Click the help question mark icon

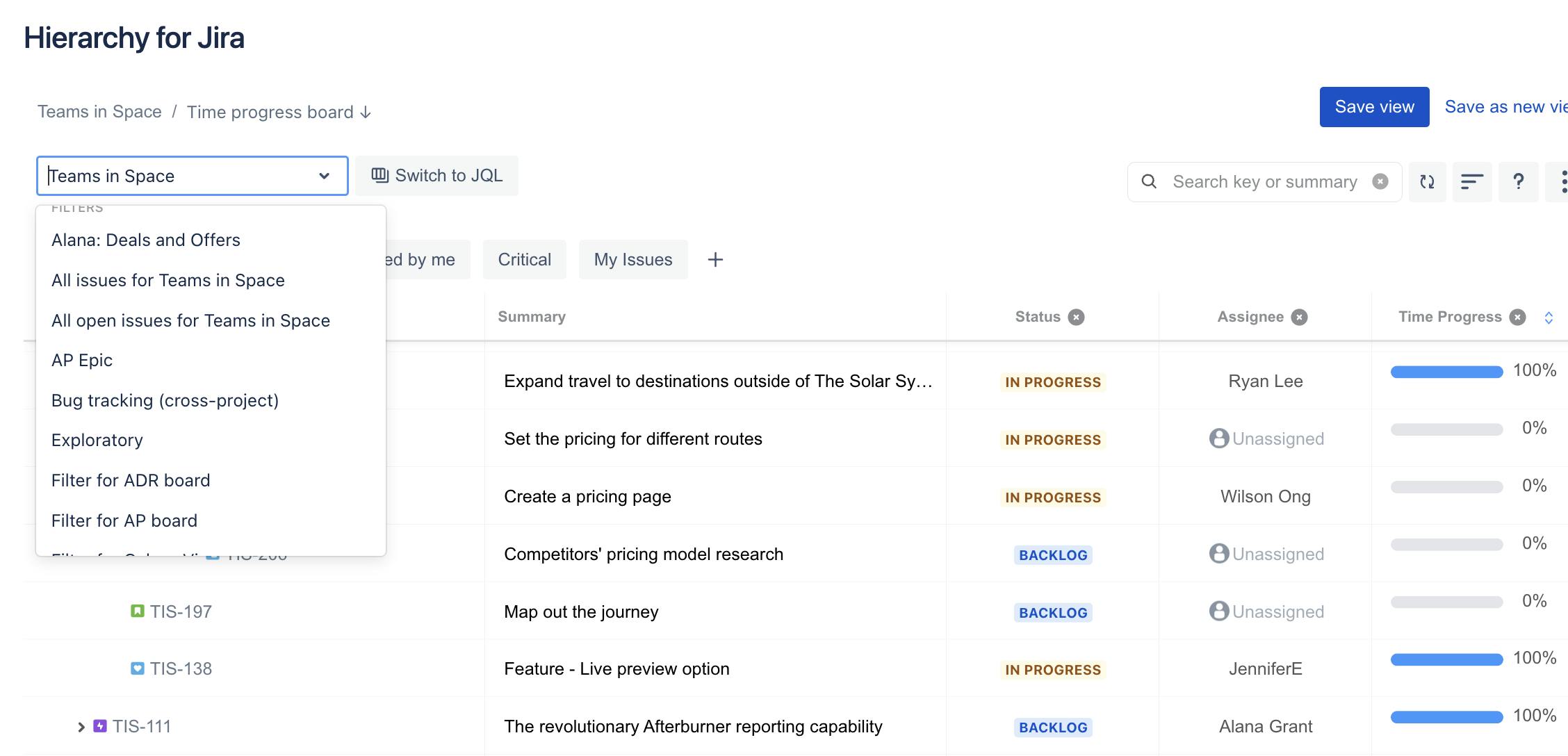click(x=1519, y=181)
